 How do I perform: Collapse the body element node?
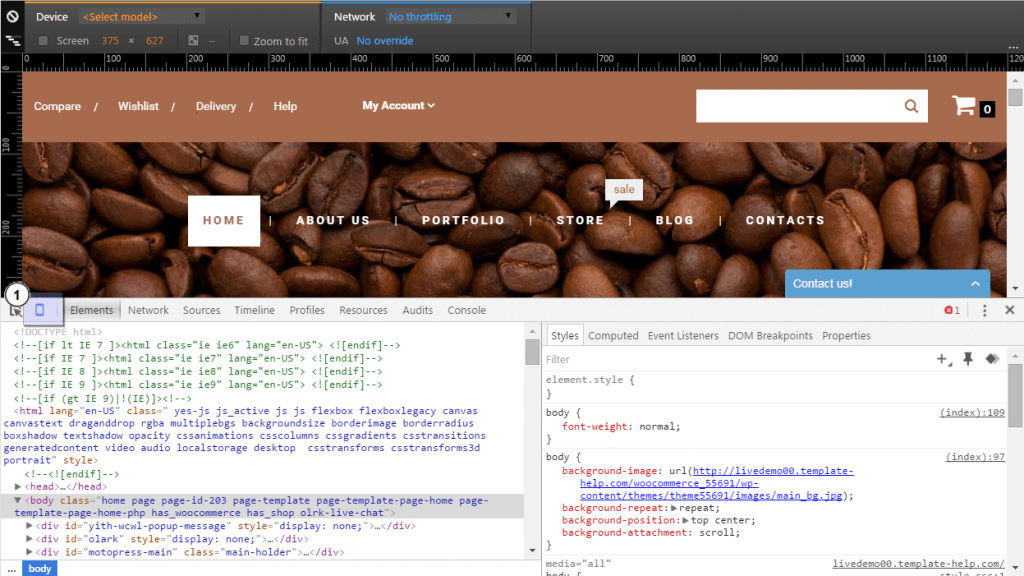pyautogui.click(x=18, y=500)
